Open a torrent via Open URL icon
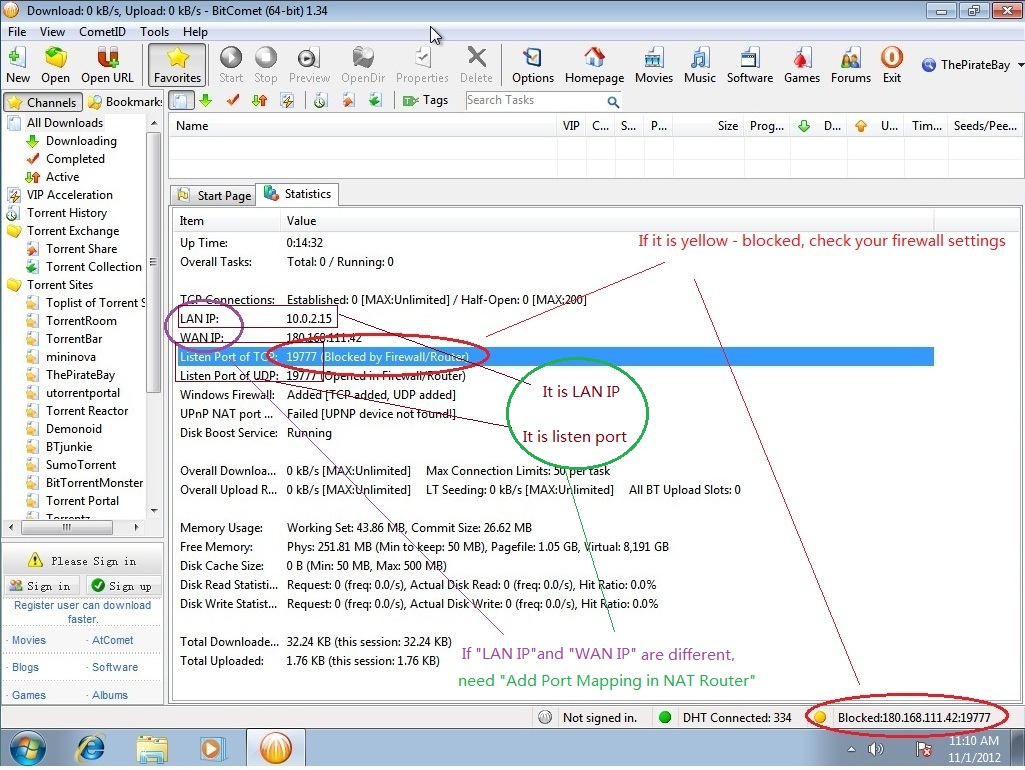This screenshot has width=1025, height=770. pos(107,65)
